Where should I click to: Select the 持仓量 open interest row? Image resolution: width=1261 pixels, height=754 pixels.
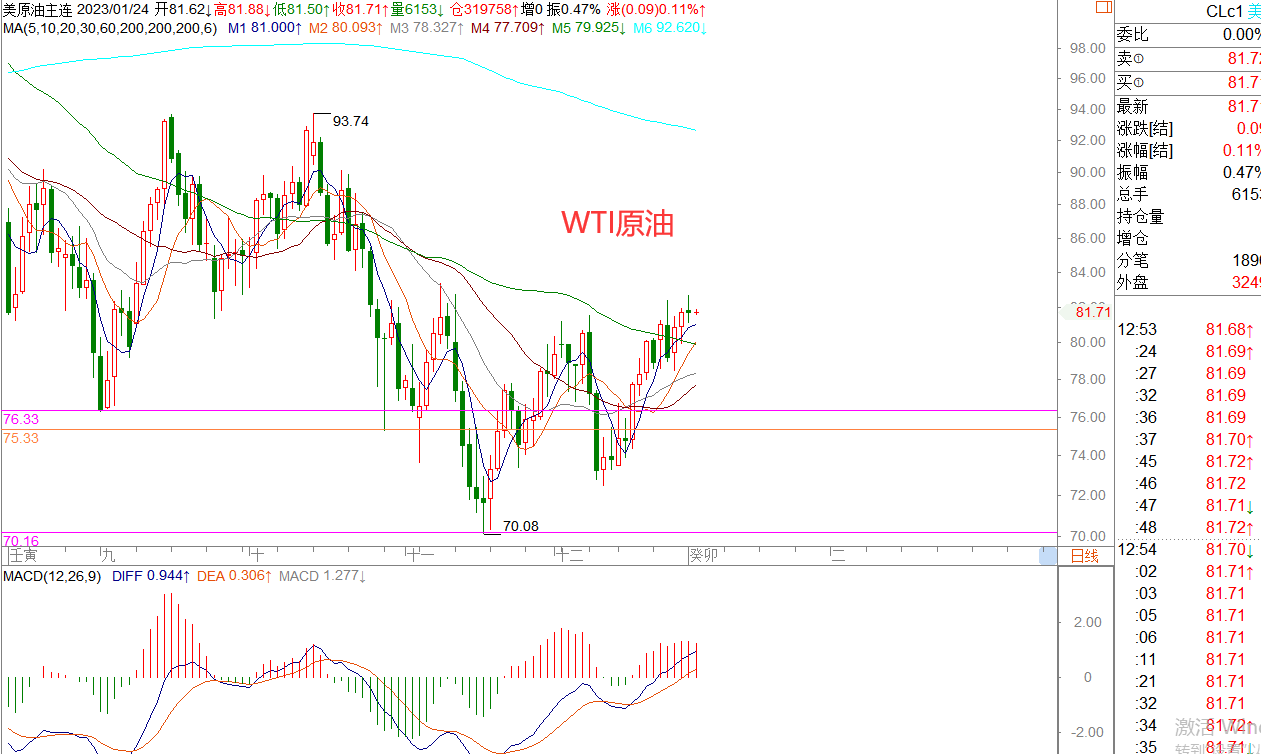click(1189, 216)
